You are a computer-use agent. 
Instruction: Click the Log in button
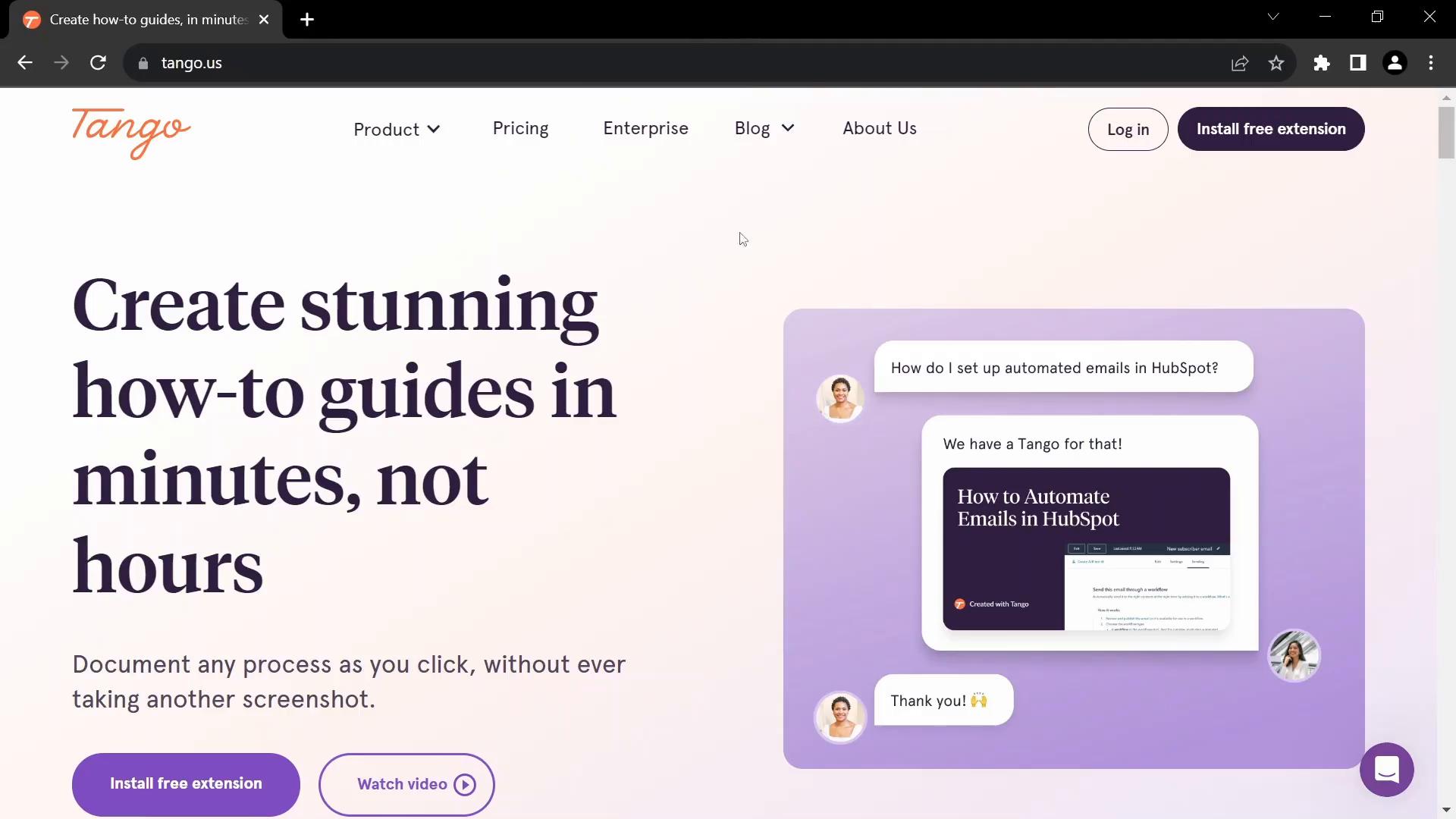1128,129
